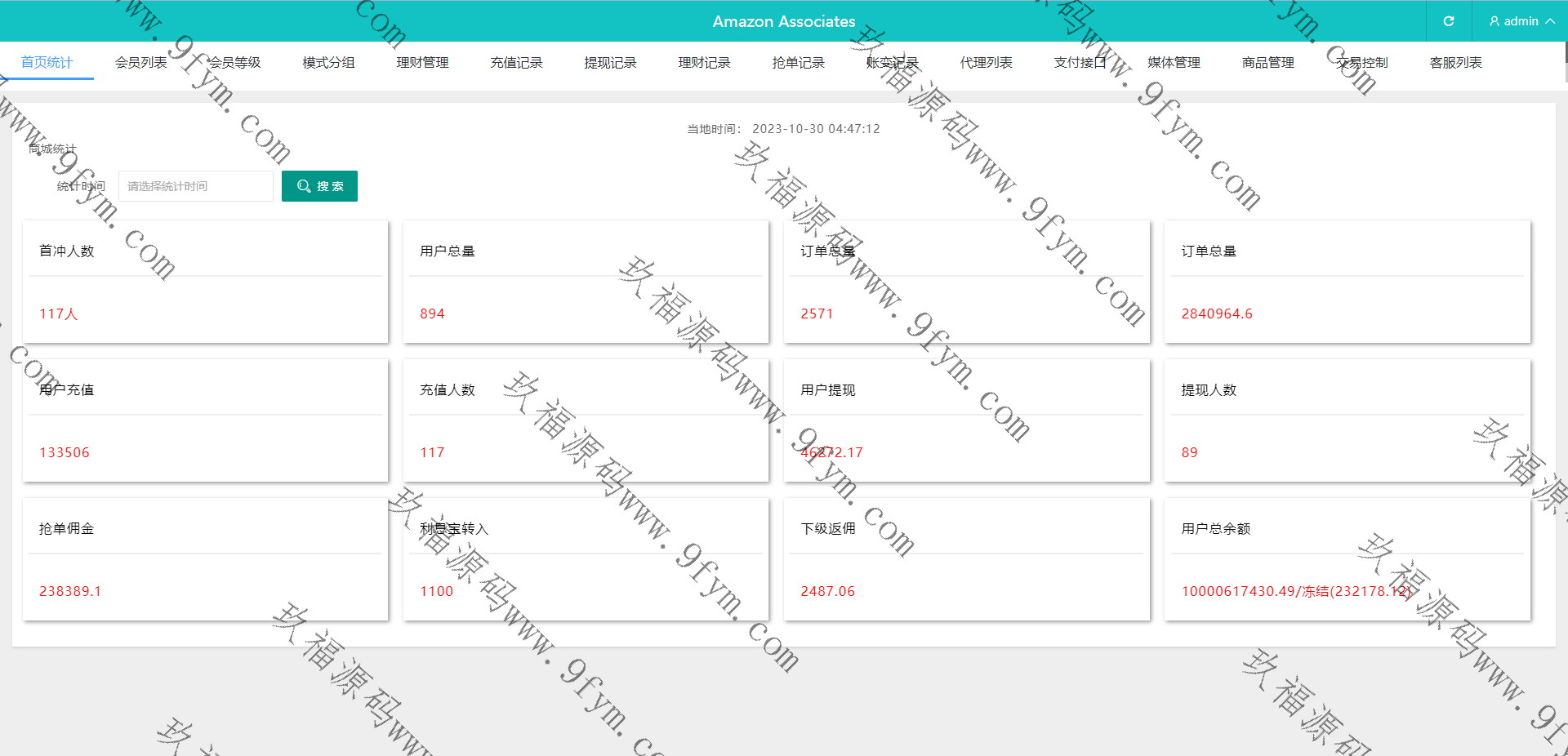Open the 媒体管理 tab
1568x756 pixels.
[1174, 63]
